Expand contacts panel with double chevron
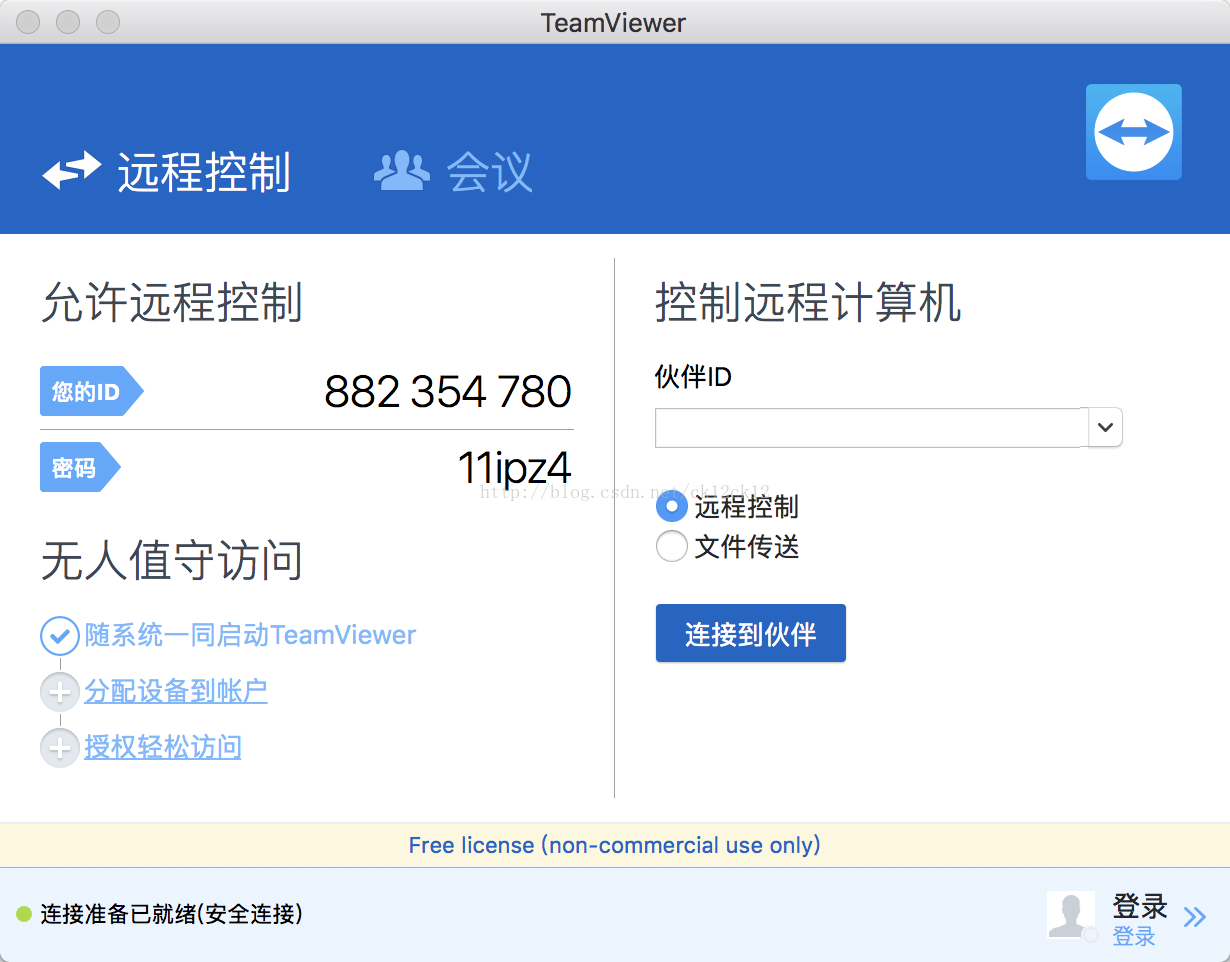 tap(1195, 916)
